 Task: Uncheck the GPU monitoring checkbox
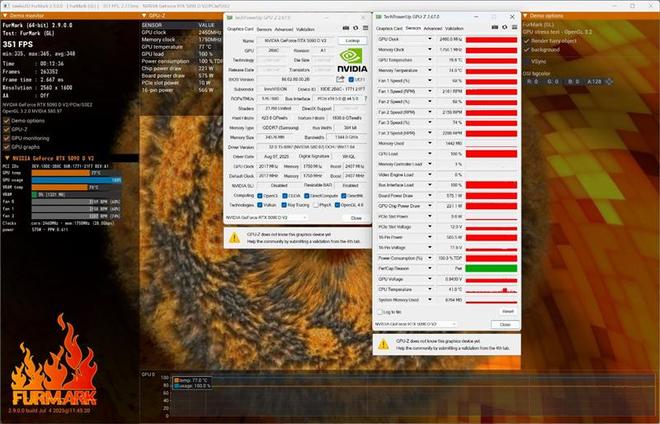[x=6, y=138]
